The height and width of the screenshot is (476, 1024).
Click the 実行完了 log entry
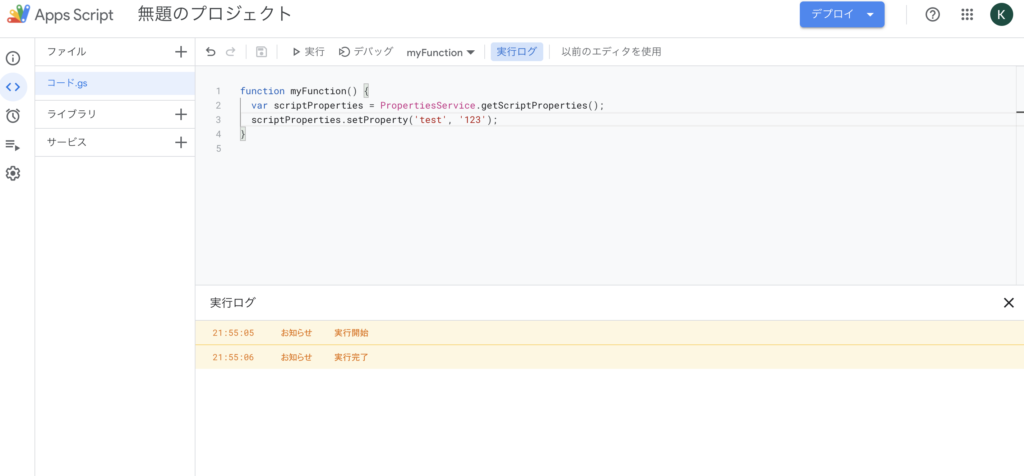tap(609, 357)
